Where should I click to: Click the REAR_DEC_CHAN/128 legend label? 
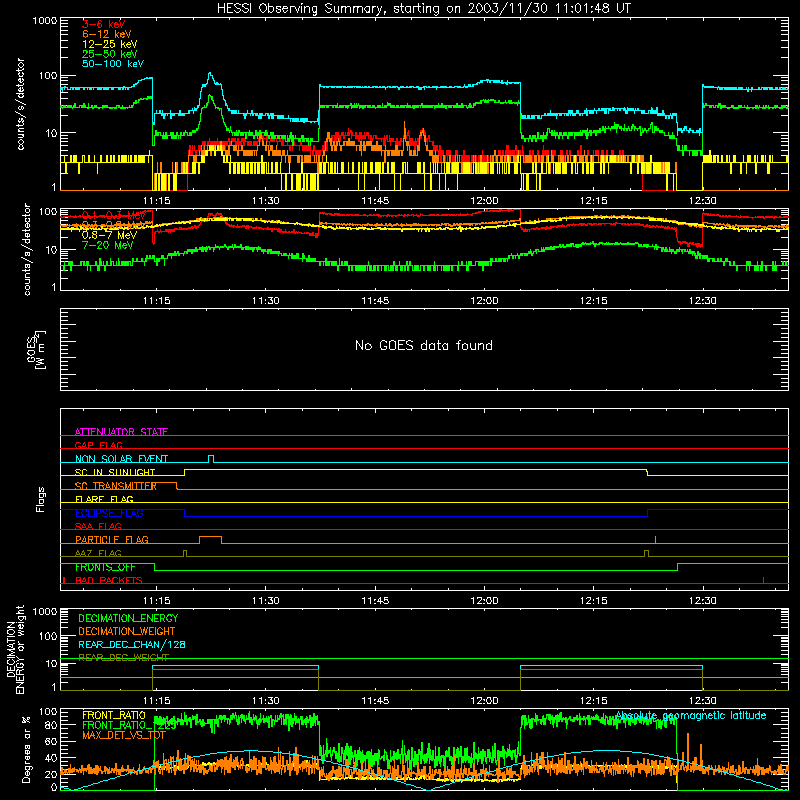click(132, 644)
